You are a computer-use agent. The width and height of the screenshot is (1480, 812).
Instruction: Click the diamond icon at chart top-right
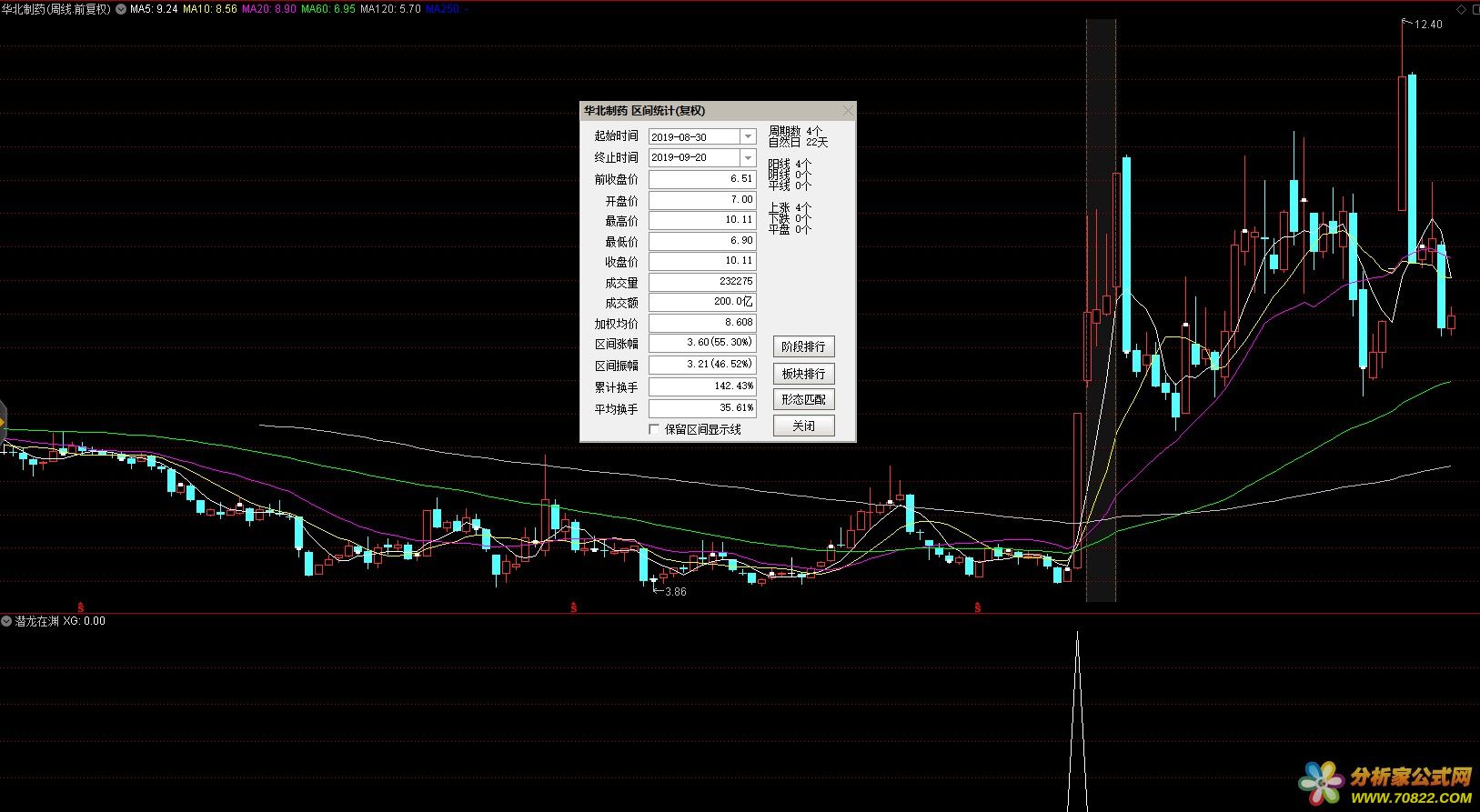1462,9
